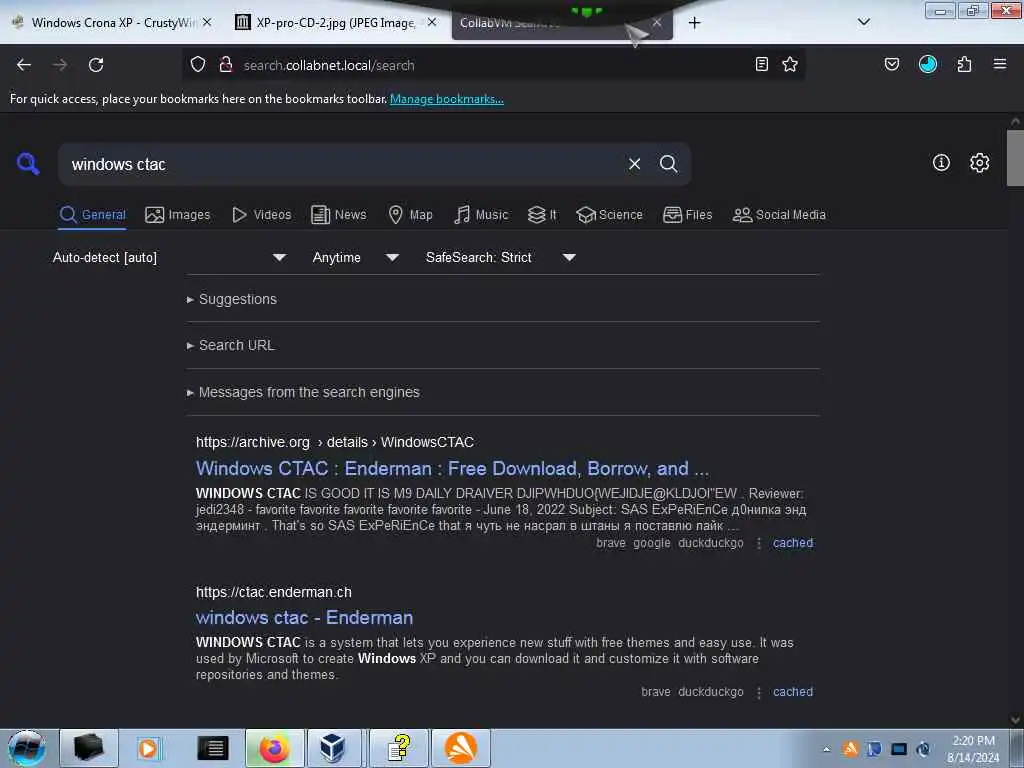Select the Videos search category
The image size is (1024, 768).
click(x=261, y=215)
